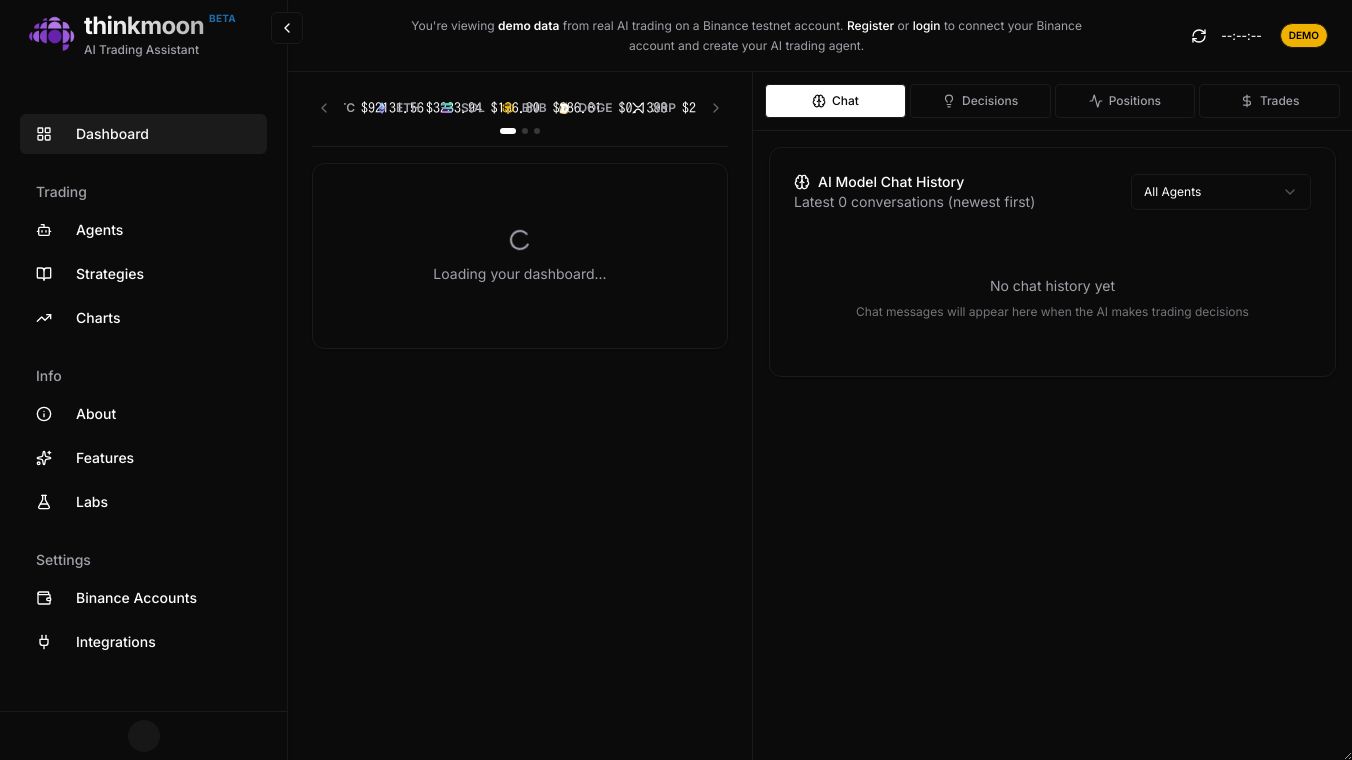Click the yellow DEMO badge
1352x760 pixels.
1303,36
